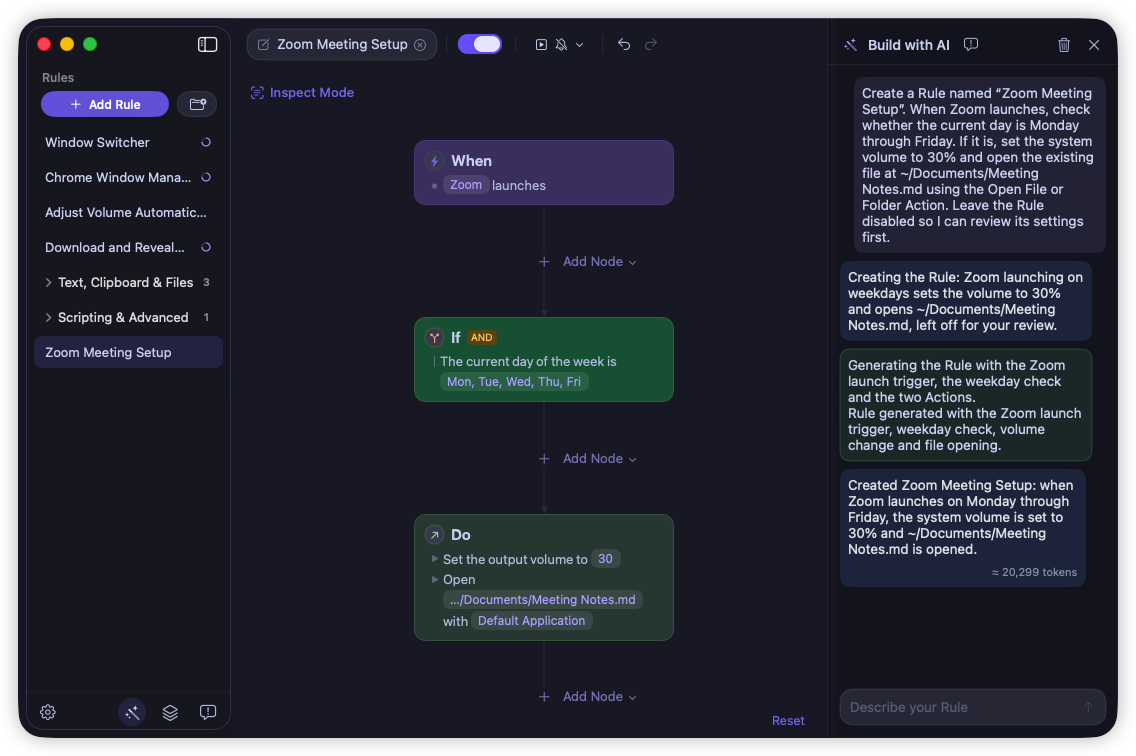Click the Build with AI sparkle icon

(x=851, y=45)
